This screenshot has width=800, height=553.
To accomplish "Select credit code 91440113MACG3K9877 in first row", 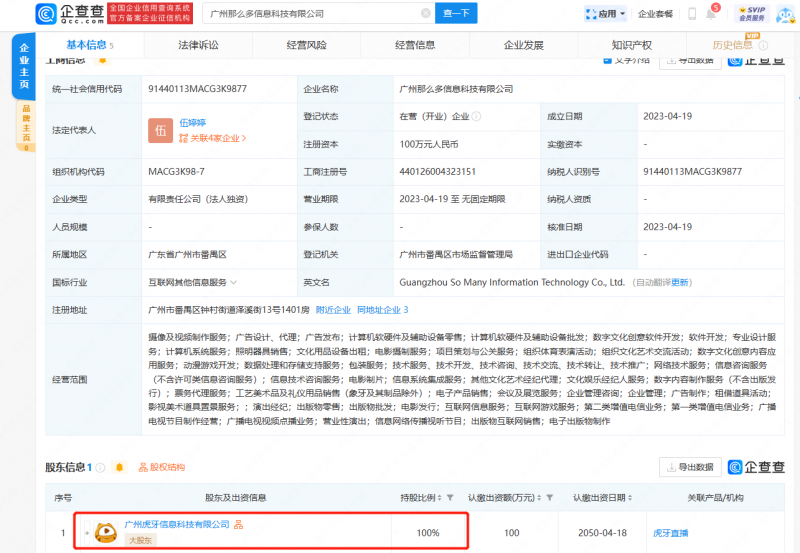I will click(197, 89).
